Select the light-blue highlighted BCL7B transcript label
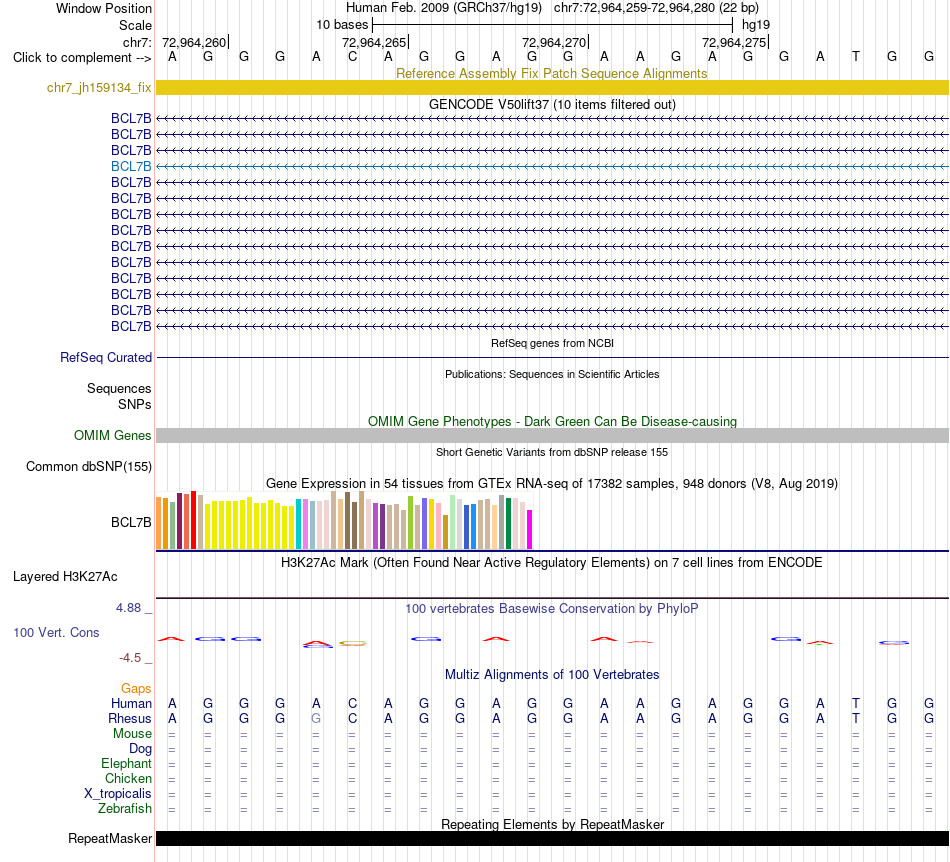The width and height of the screenshot is (950, 862). coord(131,166)
